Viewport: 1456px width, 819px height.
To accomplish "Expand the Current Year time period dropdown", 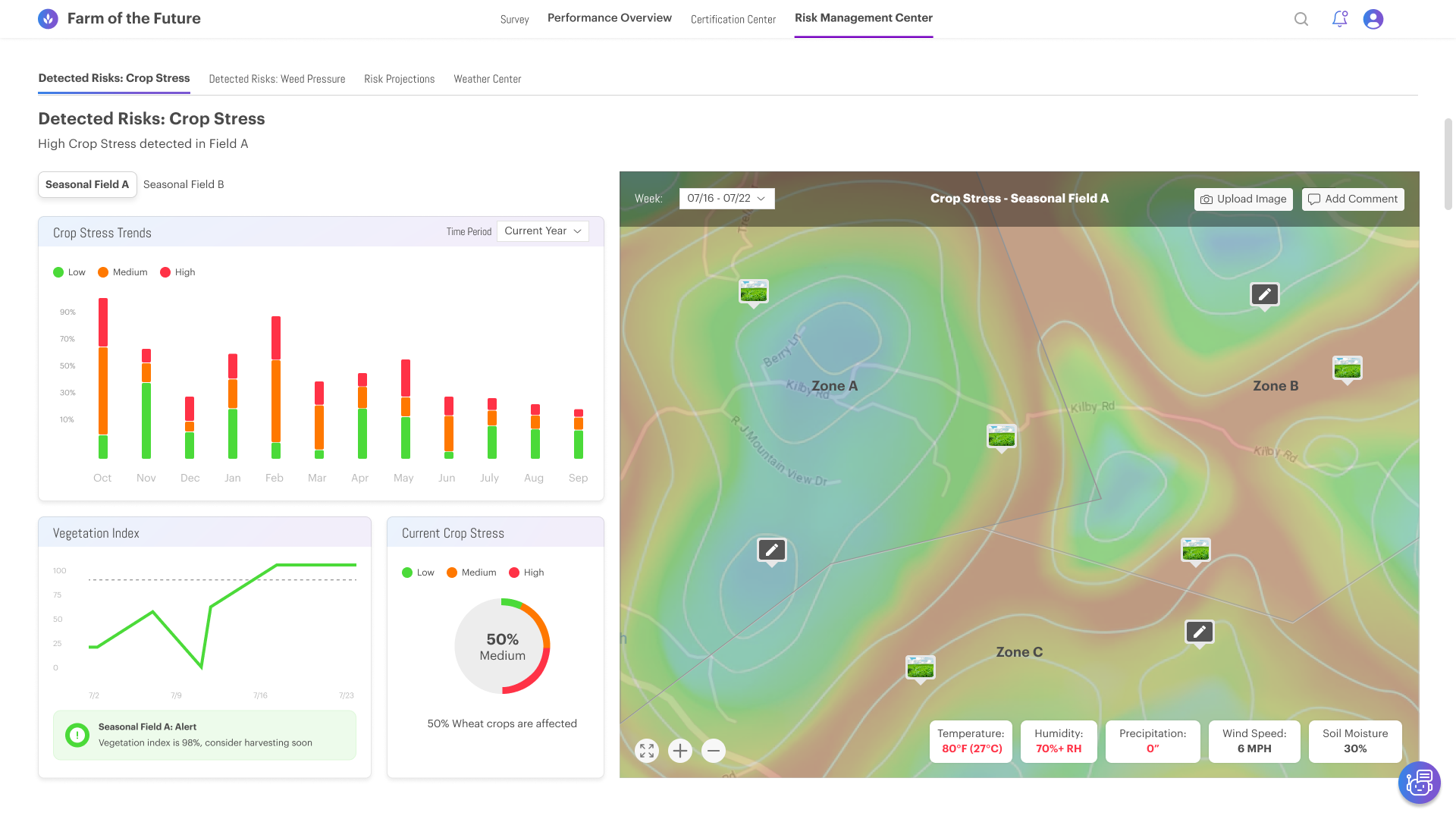I will point(543,231).
